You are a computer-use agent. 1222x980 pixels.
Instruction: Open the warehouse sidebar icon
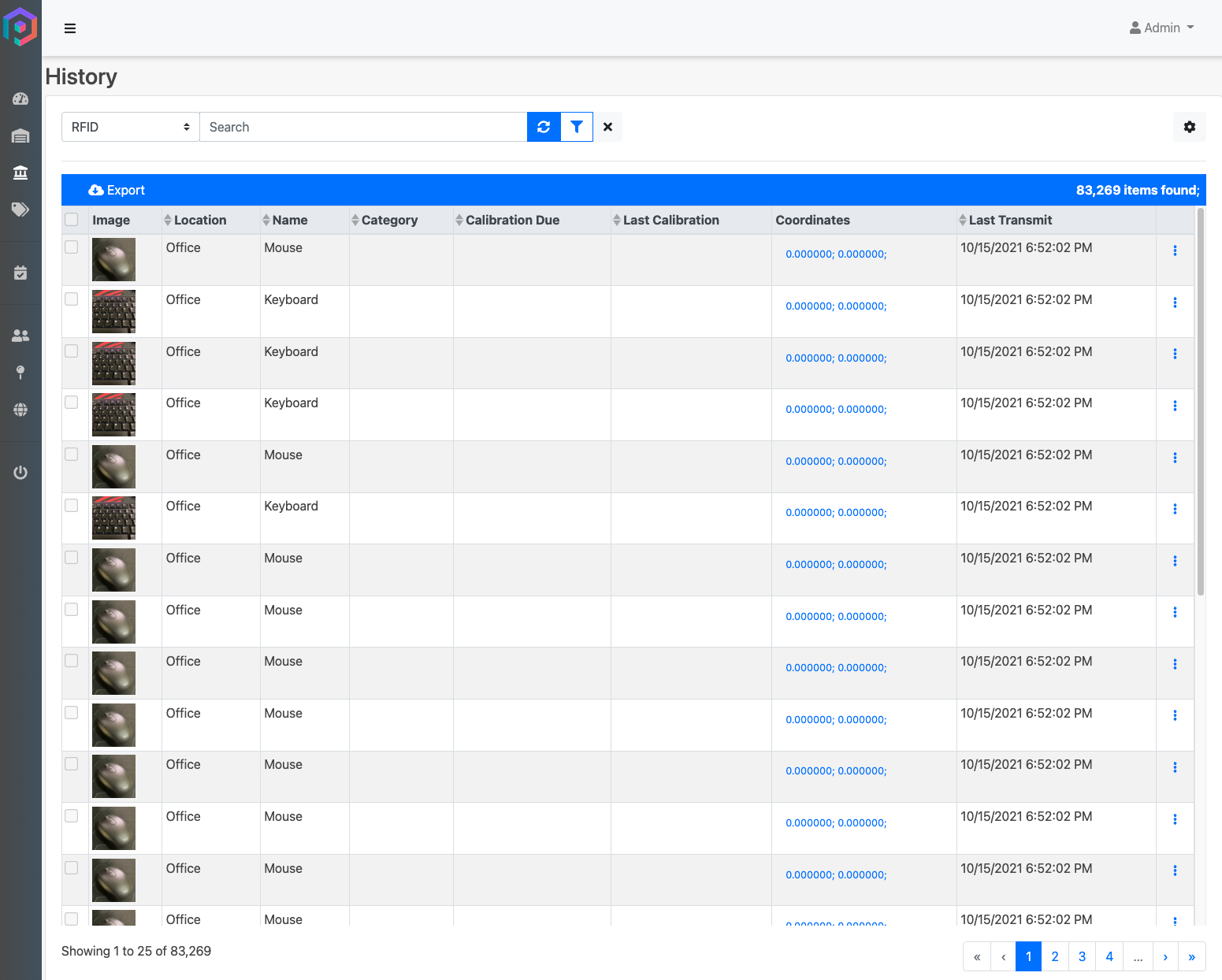(x=20, y=136)
